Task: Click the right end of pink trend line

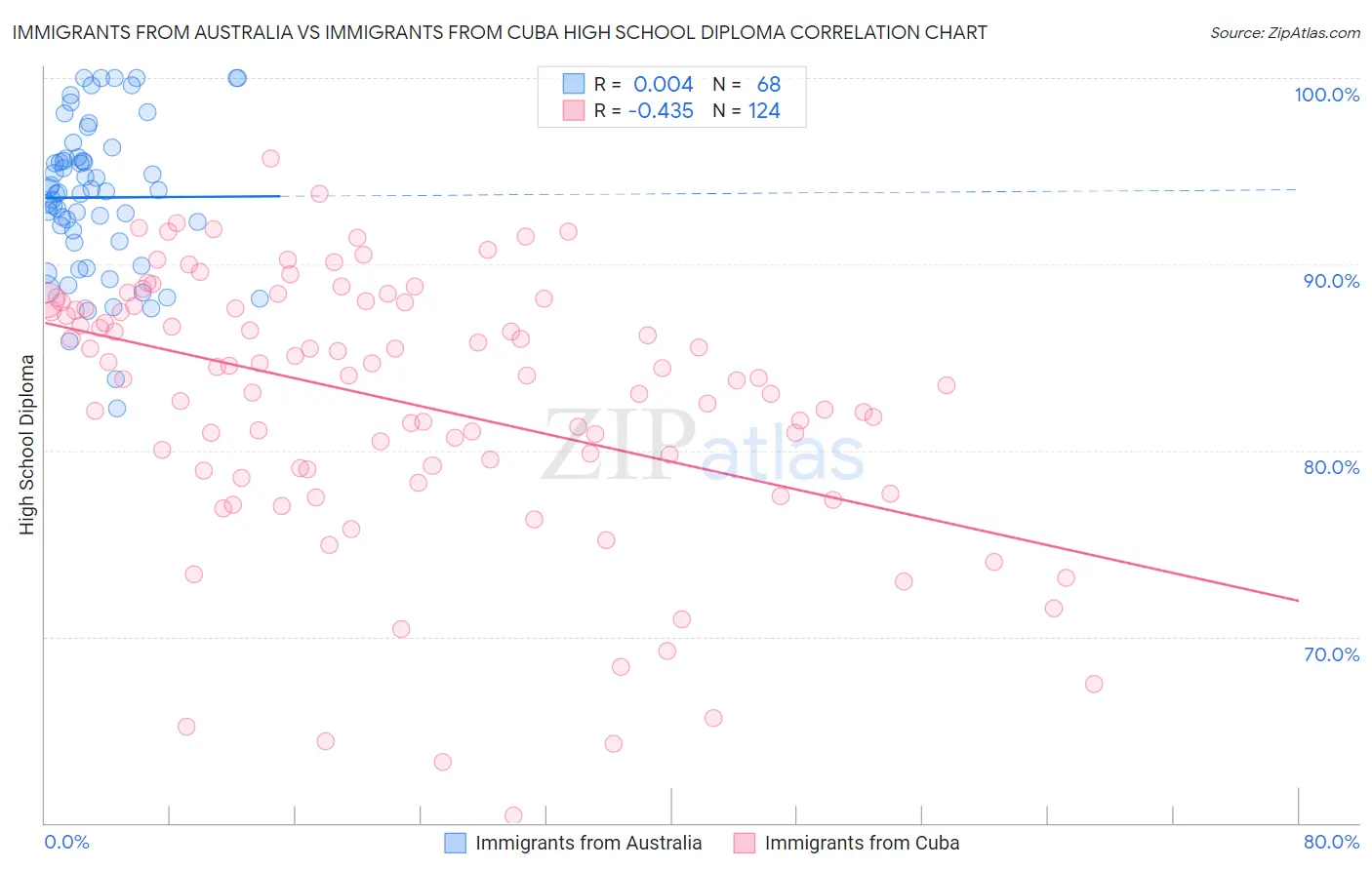Action: pos(1297,600)
